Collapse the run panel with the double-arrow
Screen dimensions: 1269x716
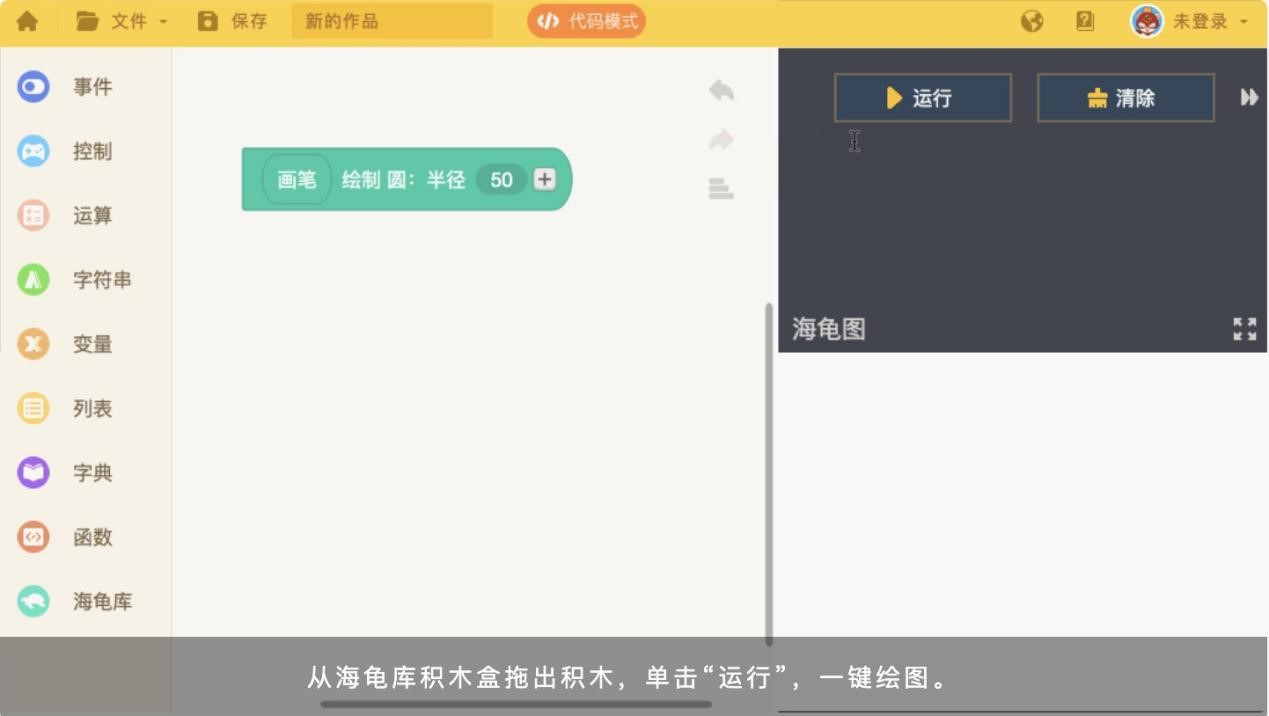click(x=1248, y=97)
